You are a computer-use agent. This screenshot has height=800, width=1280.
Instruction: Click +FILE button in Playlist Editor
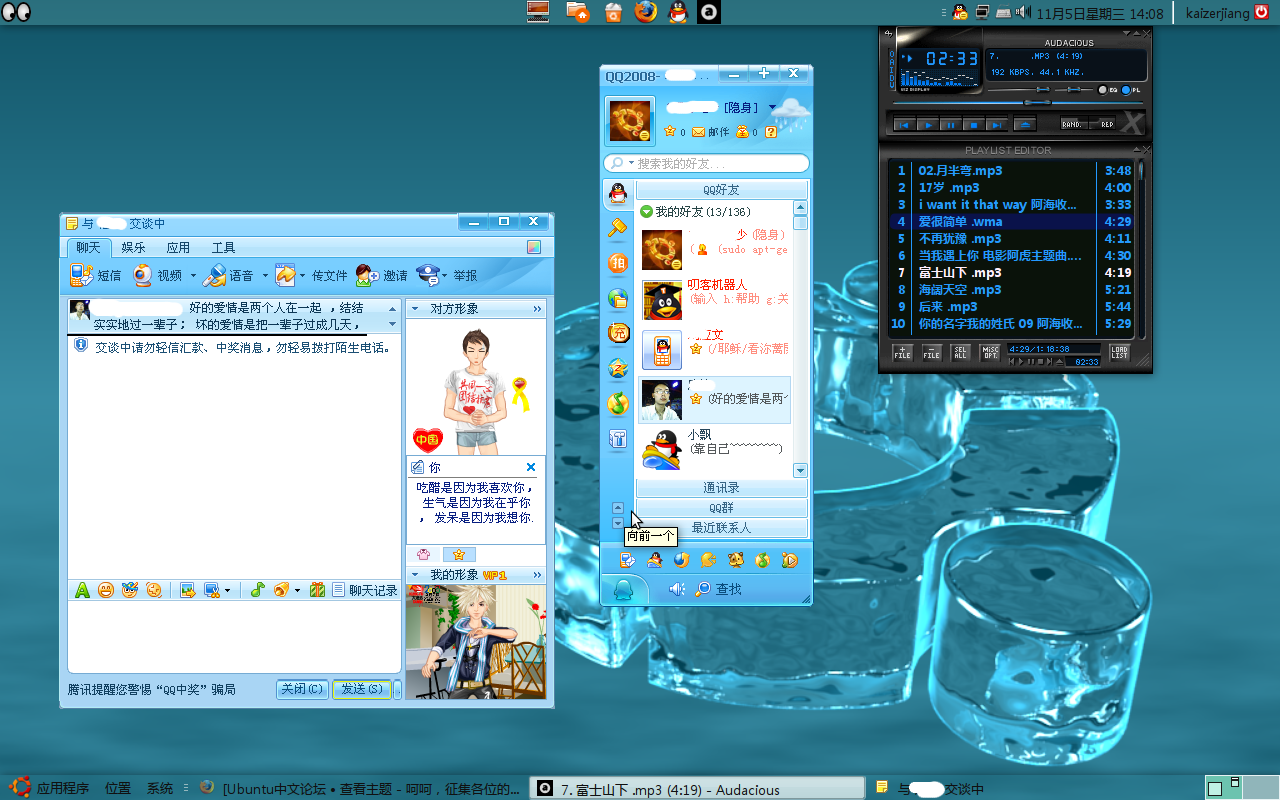[903, 352]
